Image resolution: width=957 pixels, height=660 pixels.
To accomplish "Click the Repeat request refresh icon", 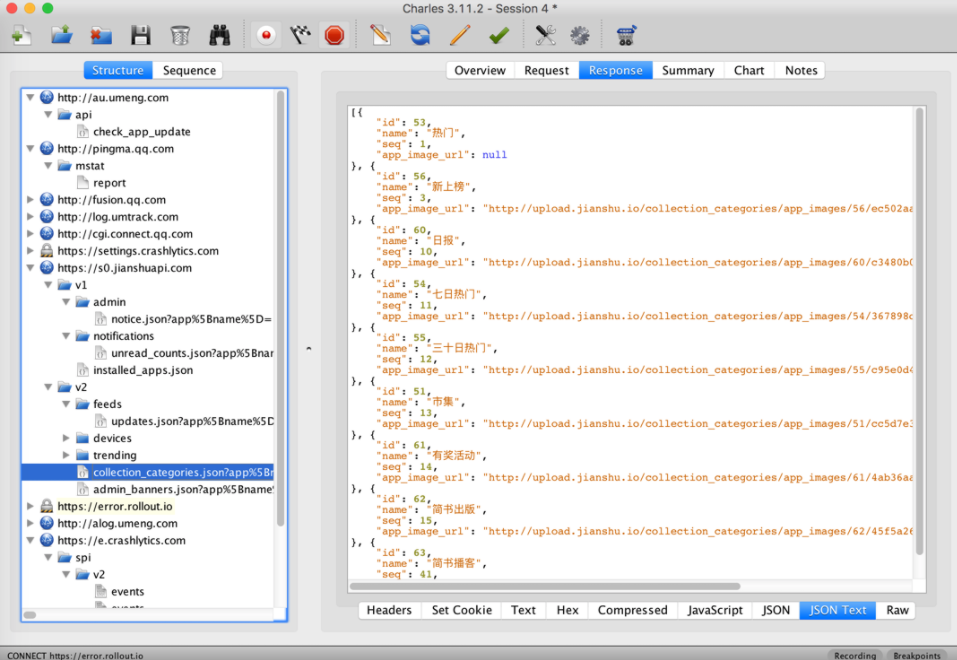I will pyautogui.click(x=420, y=36).
